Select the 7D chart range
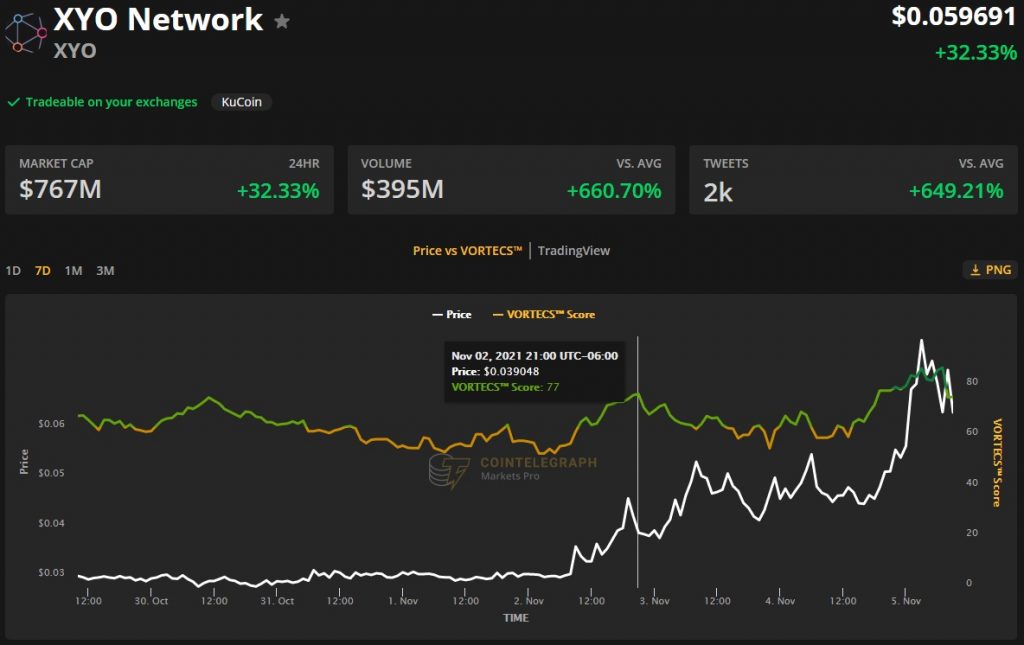 coord(42,270)
